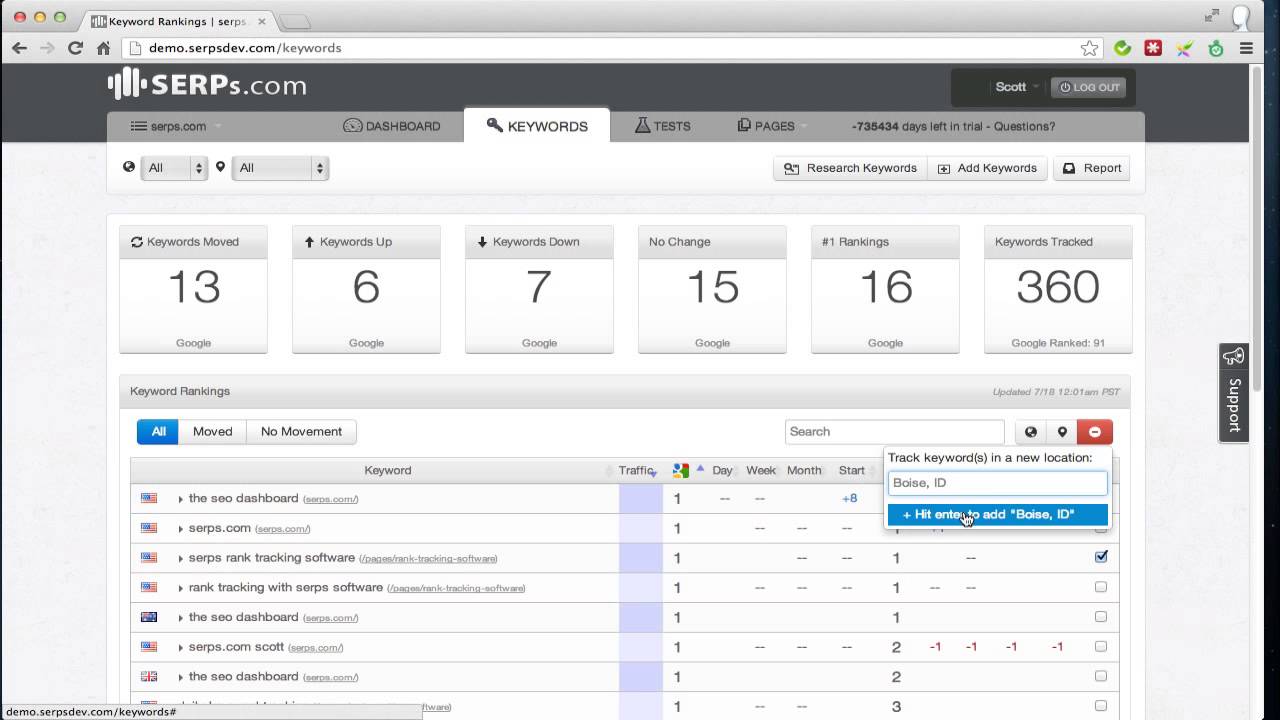Expand the serps.com scott keyword row
This screenshot has width=1280, height=720.
coord(180,647)
